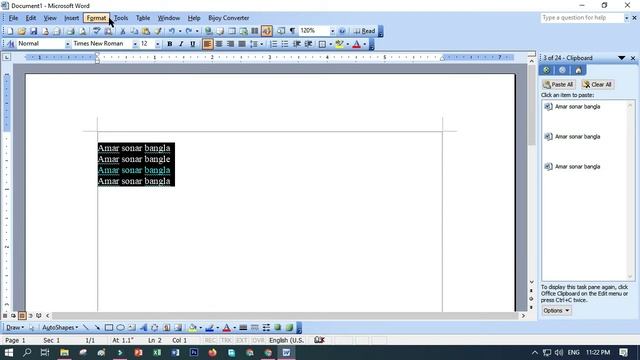Open the Style dropdown showing Normal
This screenshot has height=360, width=640.
click(x=67, y=44)
